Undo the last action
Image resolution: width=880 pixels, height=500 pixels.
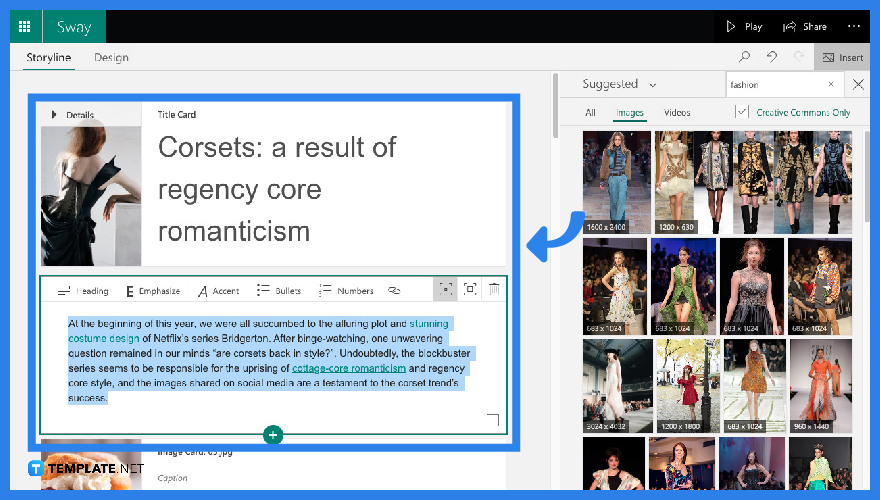[772, 57]
